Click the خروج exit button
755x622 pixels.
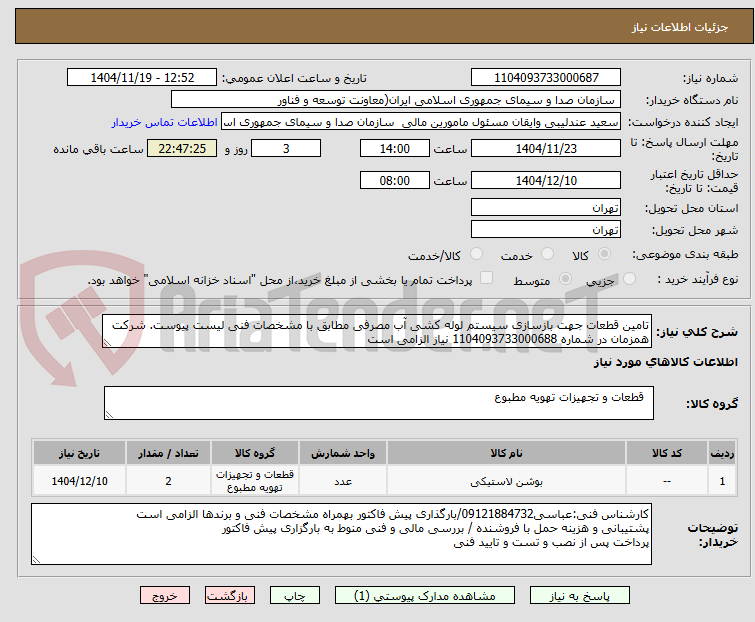tap(165, 596)
